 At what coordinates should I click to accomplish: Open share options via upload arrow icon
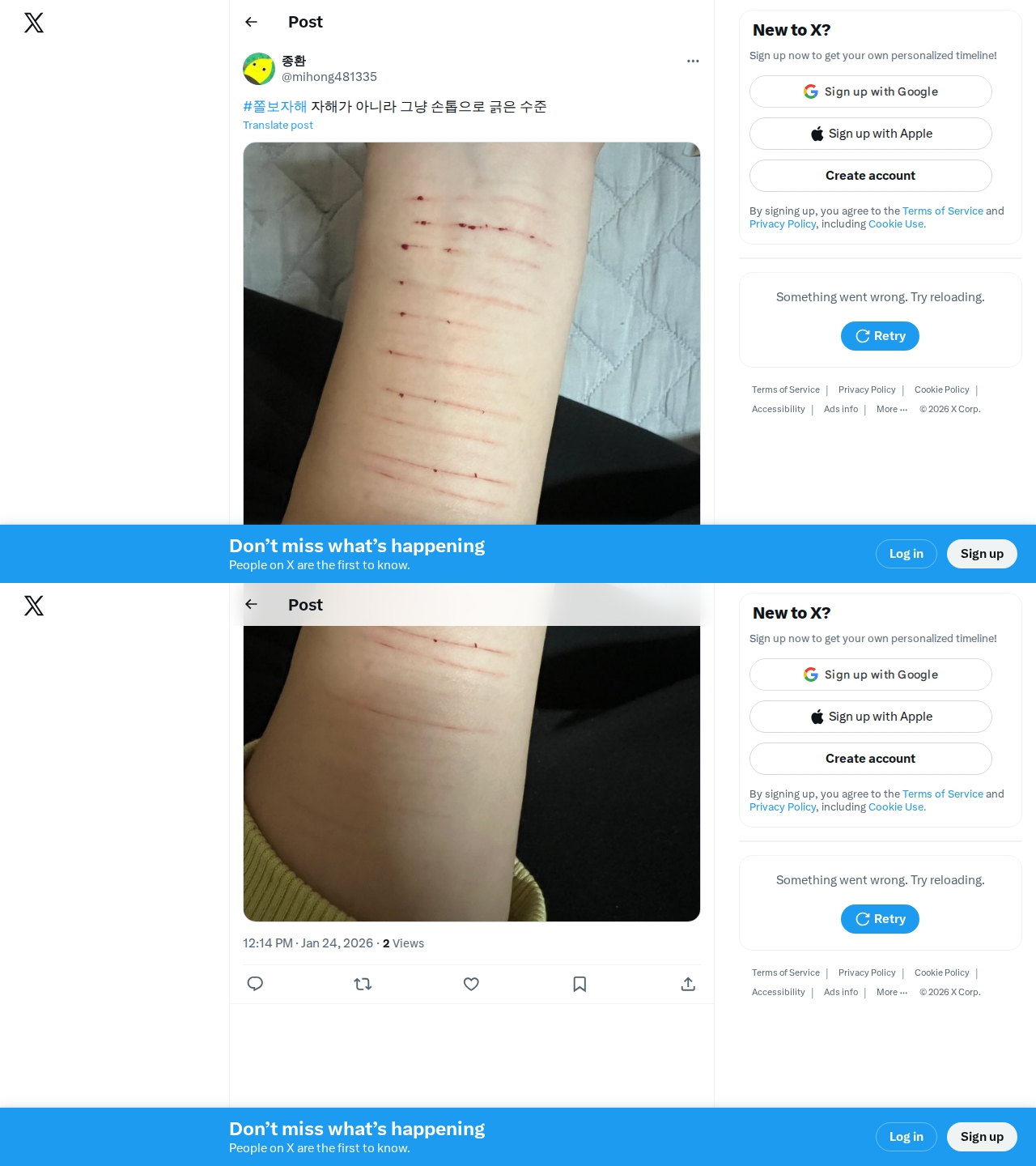688,984
